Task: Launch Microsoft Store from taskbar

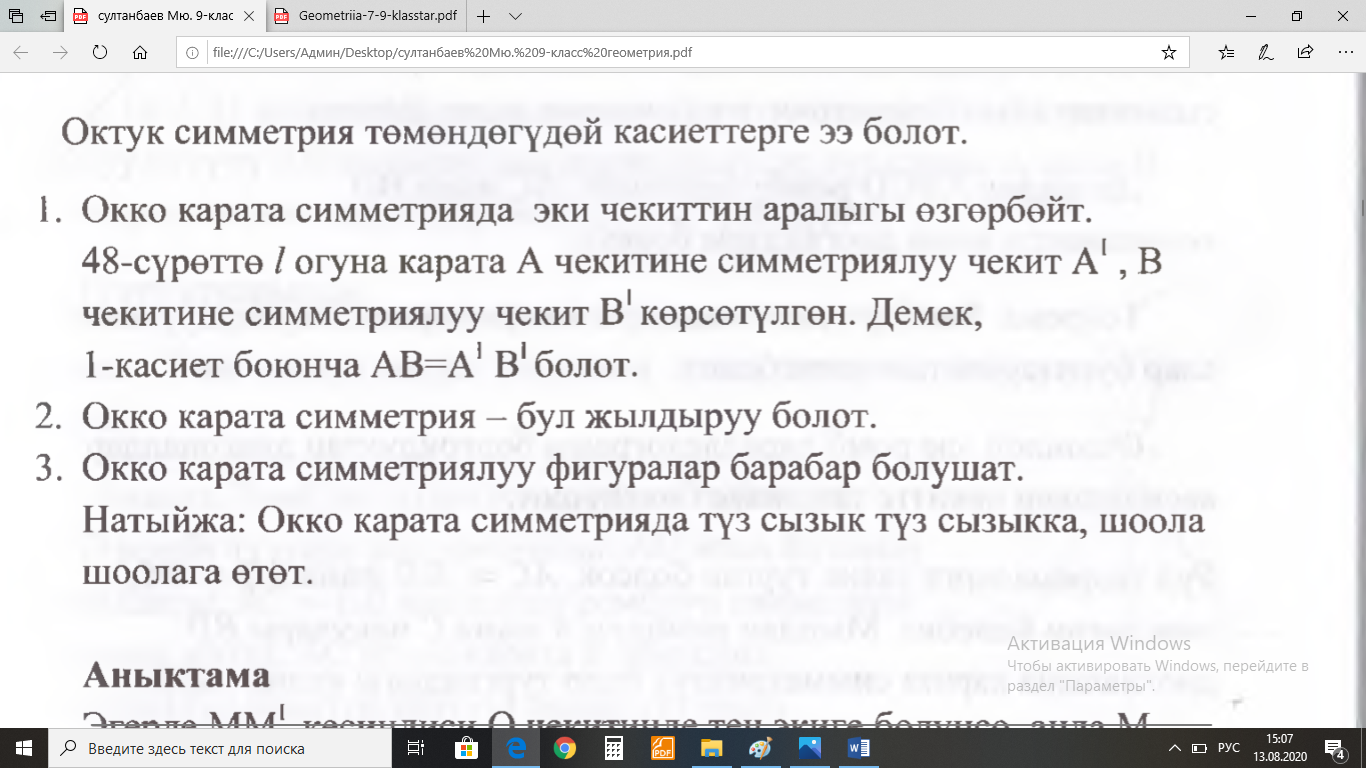Action: coord(467,748)
